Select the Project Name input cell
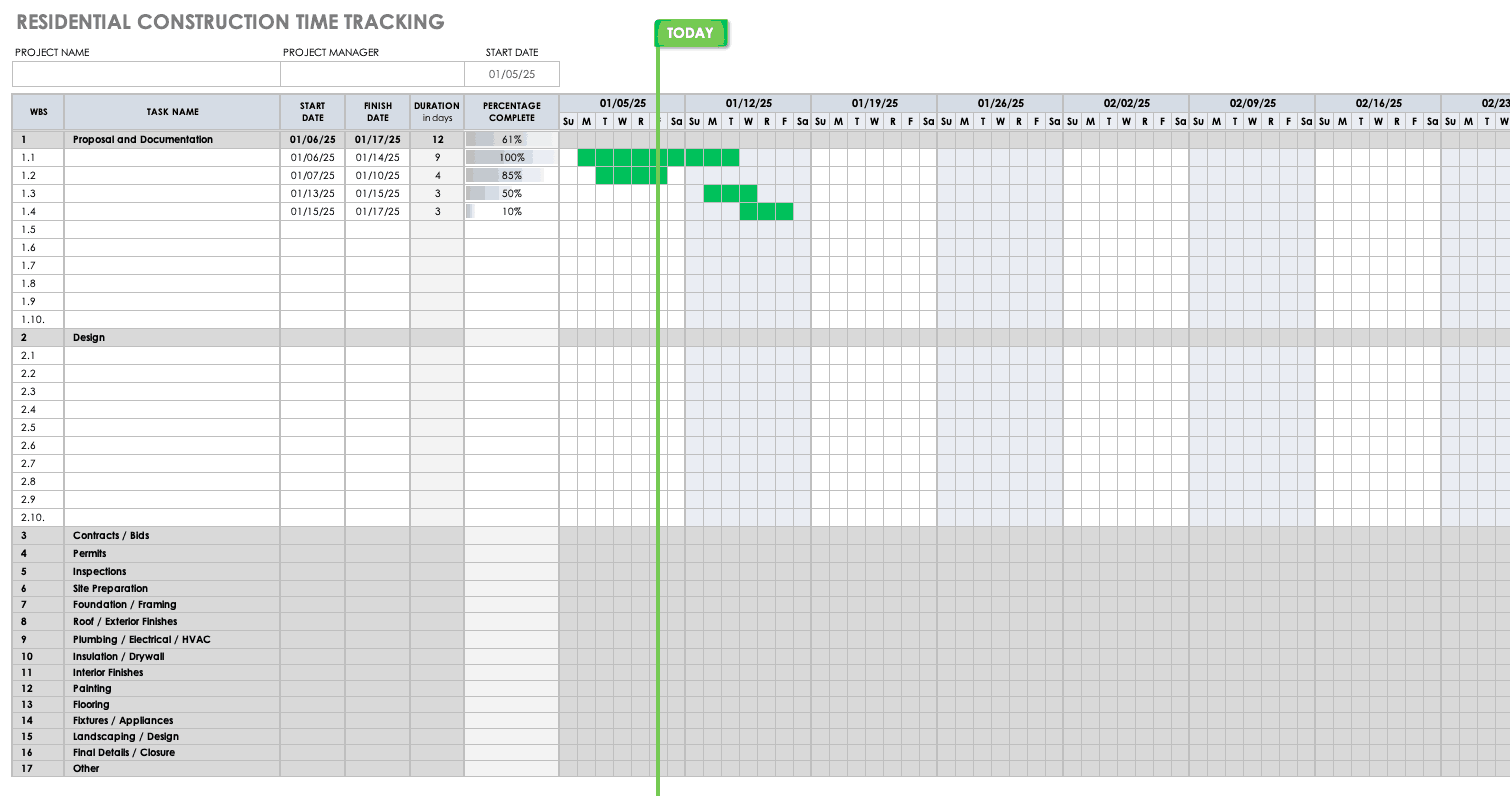The width and height of the screenshot is (1510, 796). [x=146, y=74]
